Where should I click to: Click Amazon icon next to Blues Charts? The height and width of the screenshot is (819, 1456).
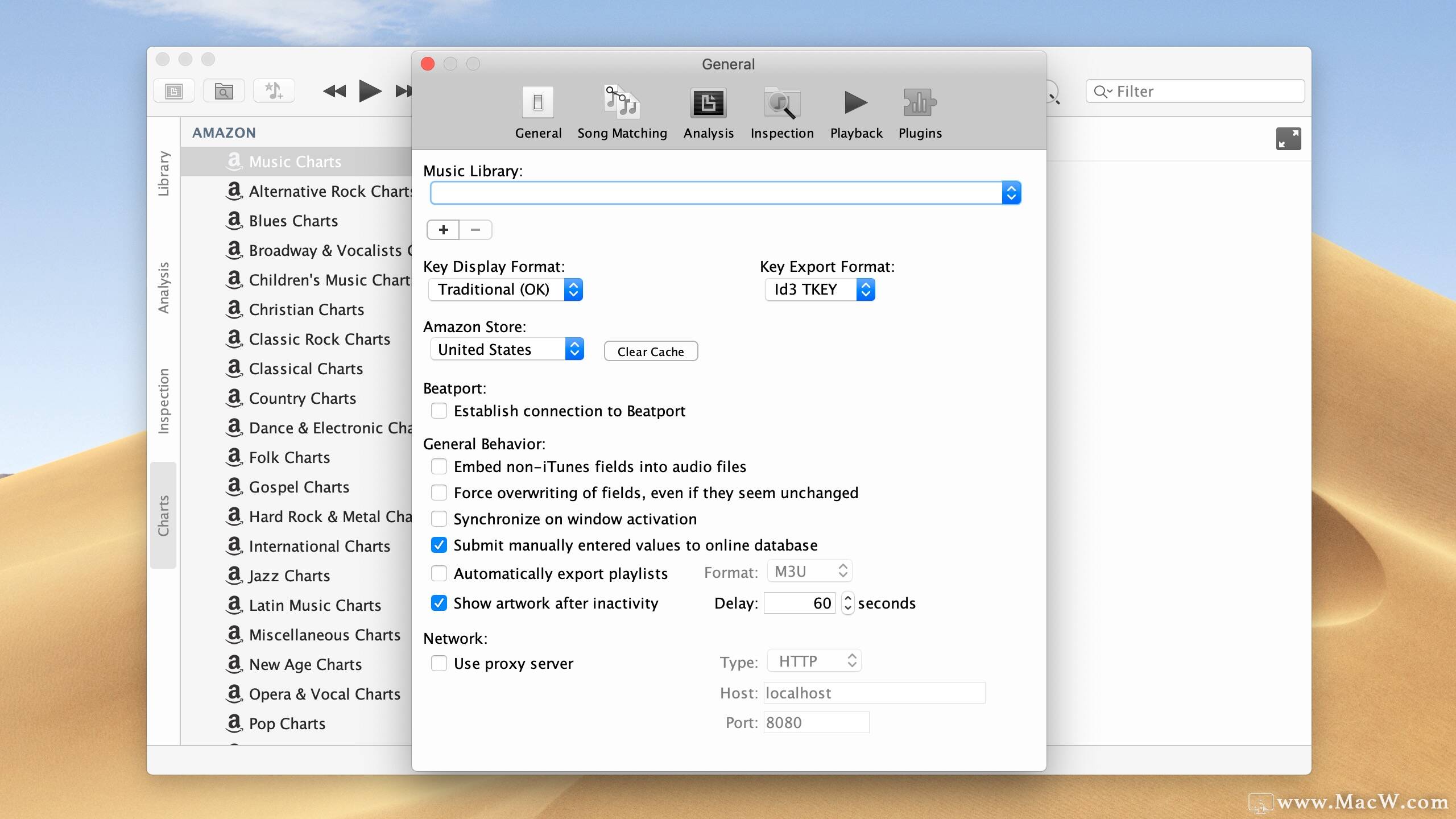pyautogui.click(x=234, y=220)
